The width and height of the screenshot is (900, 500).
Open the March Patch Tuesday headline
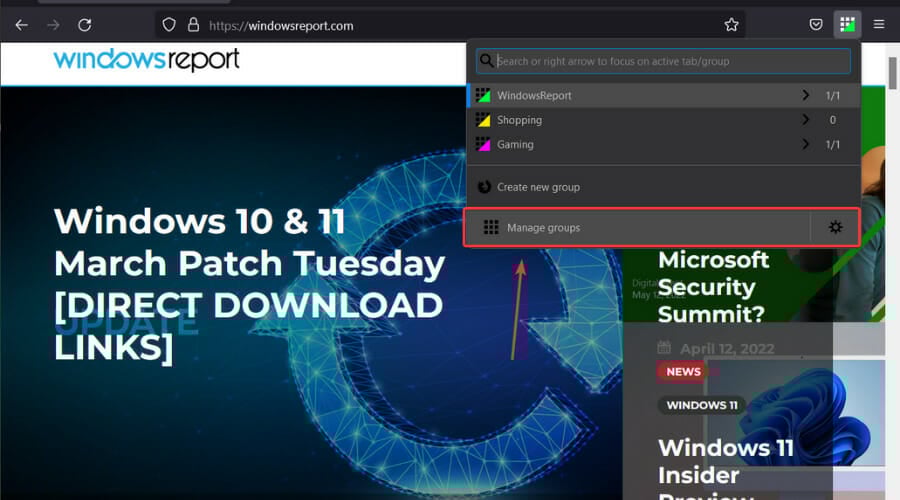(249, 284)
